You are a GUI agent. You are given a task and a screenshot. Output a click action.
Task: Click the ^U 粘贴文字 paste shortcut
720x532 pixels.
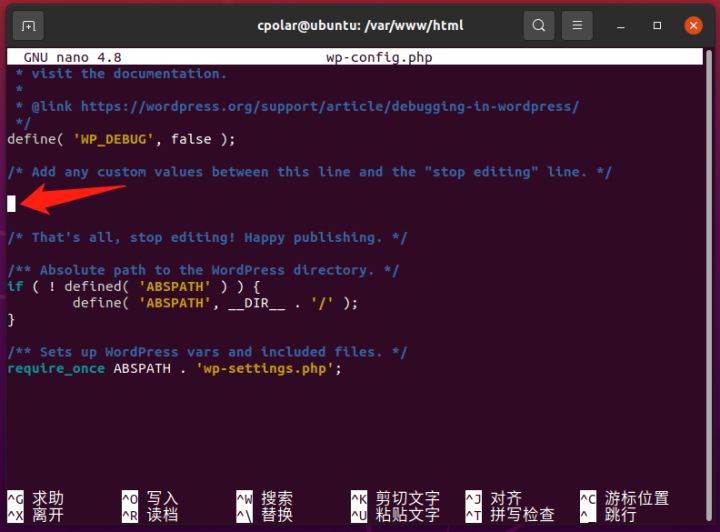pos(395,515)
